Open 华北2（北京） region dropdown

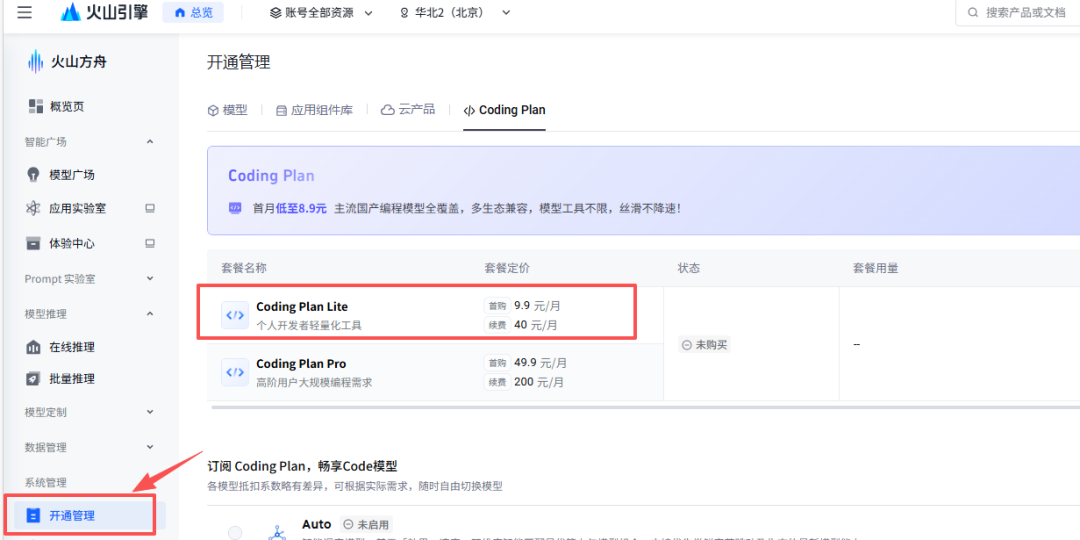(456, 12)
